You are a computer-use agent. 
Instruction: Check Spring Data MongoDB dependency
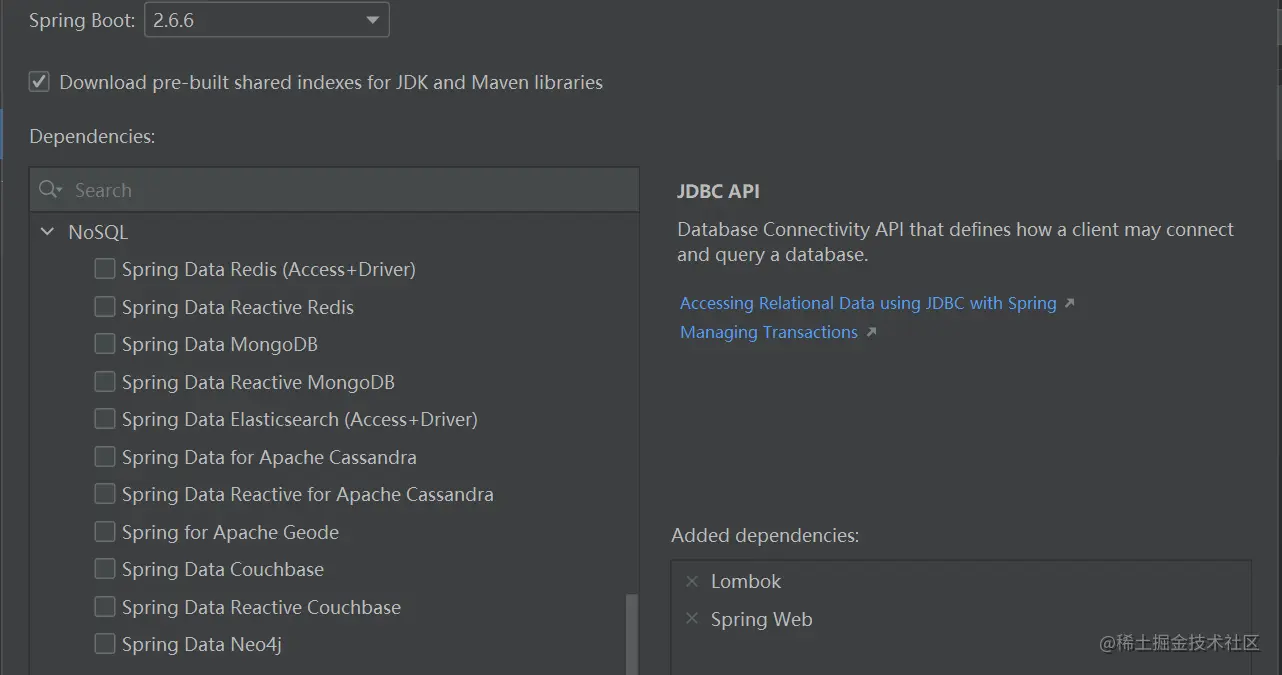(x=105, y=344)
